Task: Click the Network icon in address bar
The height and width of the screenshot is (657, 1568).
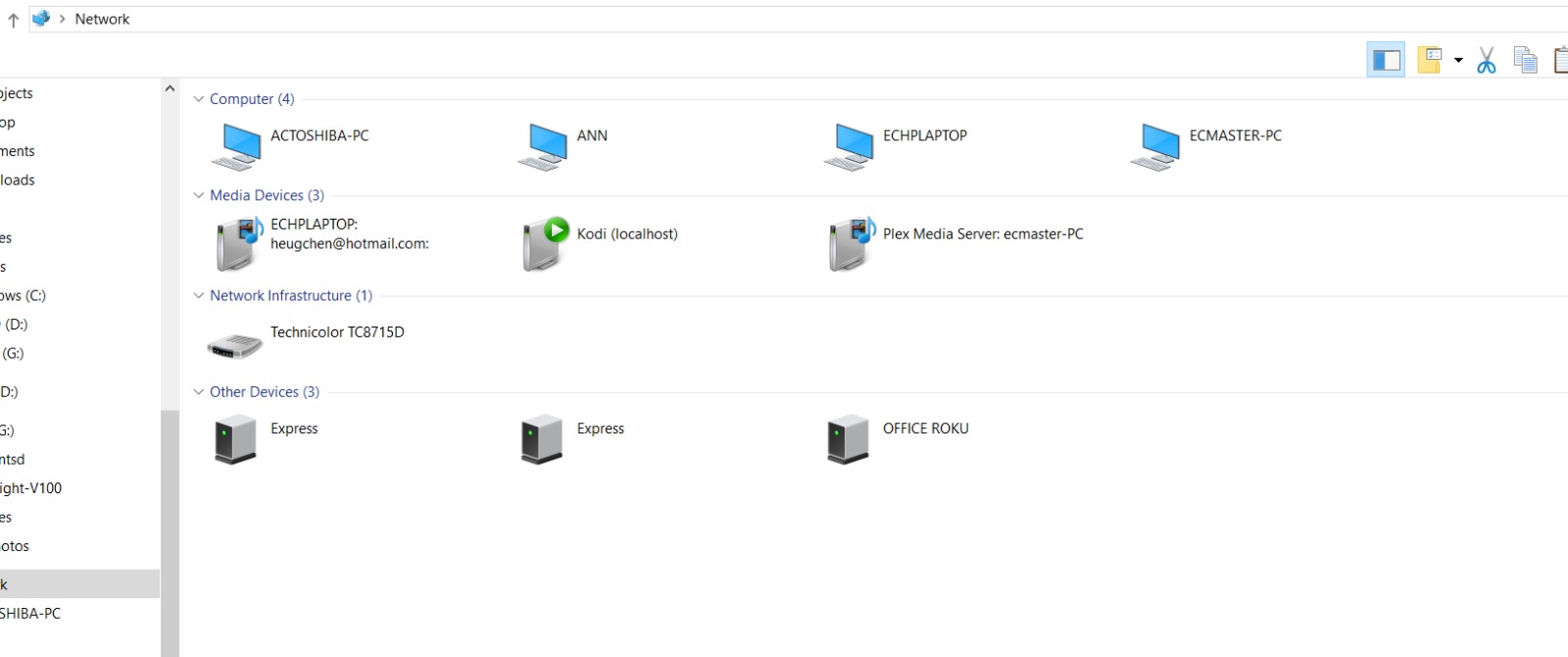Action: click(41, 19)
